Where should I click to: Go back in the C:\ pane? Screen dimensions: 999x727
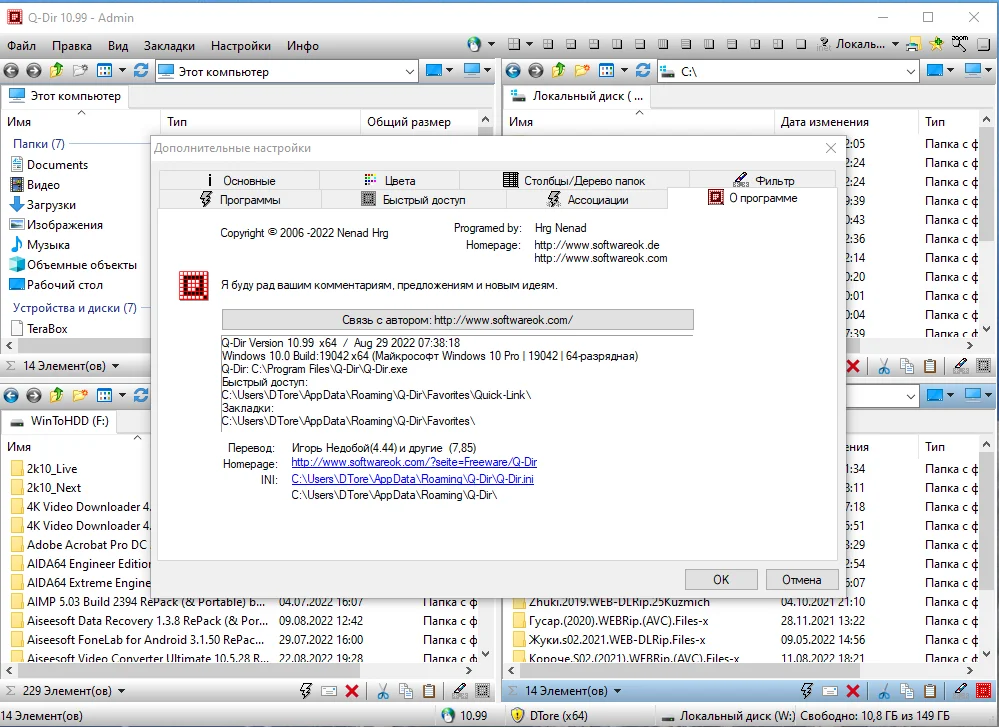click(x=513, y=71)
